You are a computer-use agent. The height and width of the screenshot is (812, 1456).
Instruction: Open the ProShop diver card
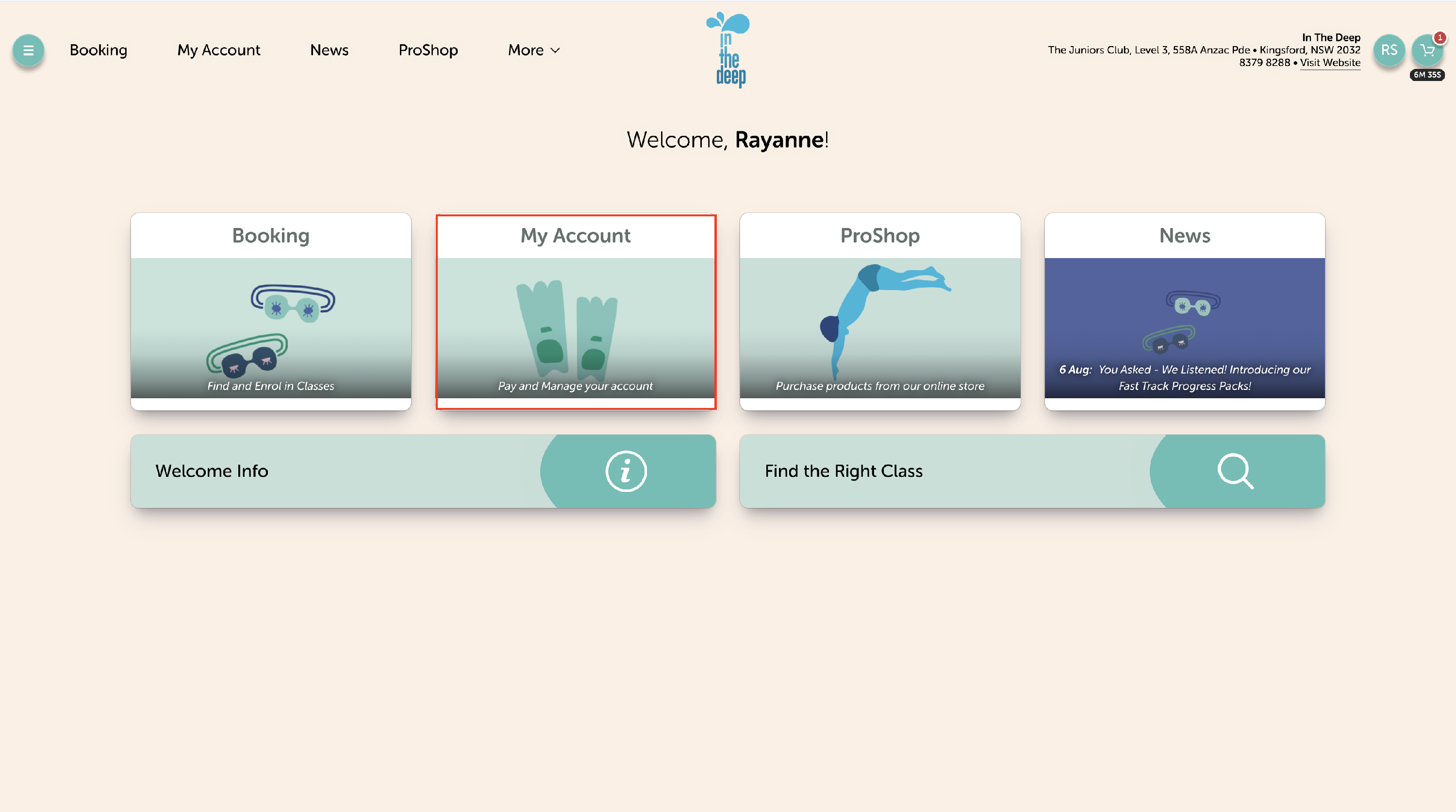[879, 311]
